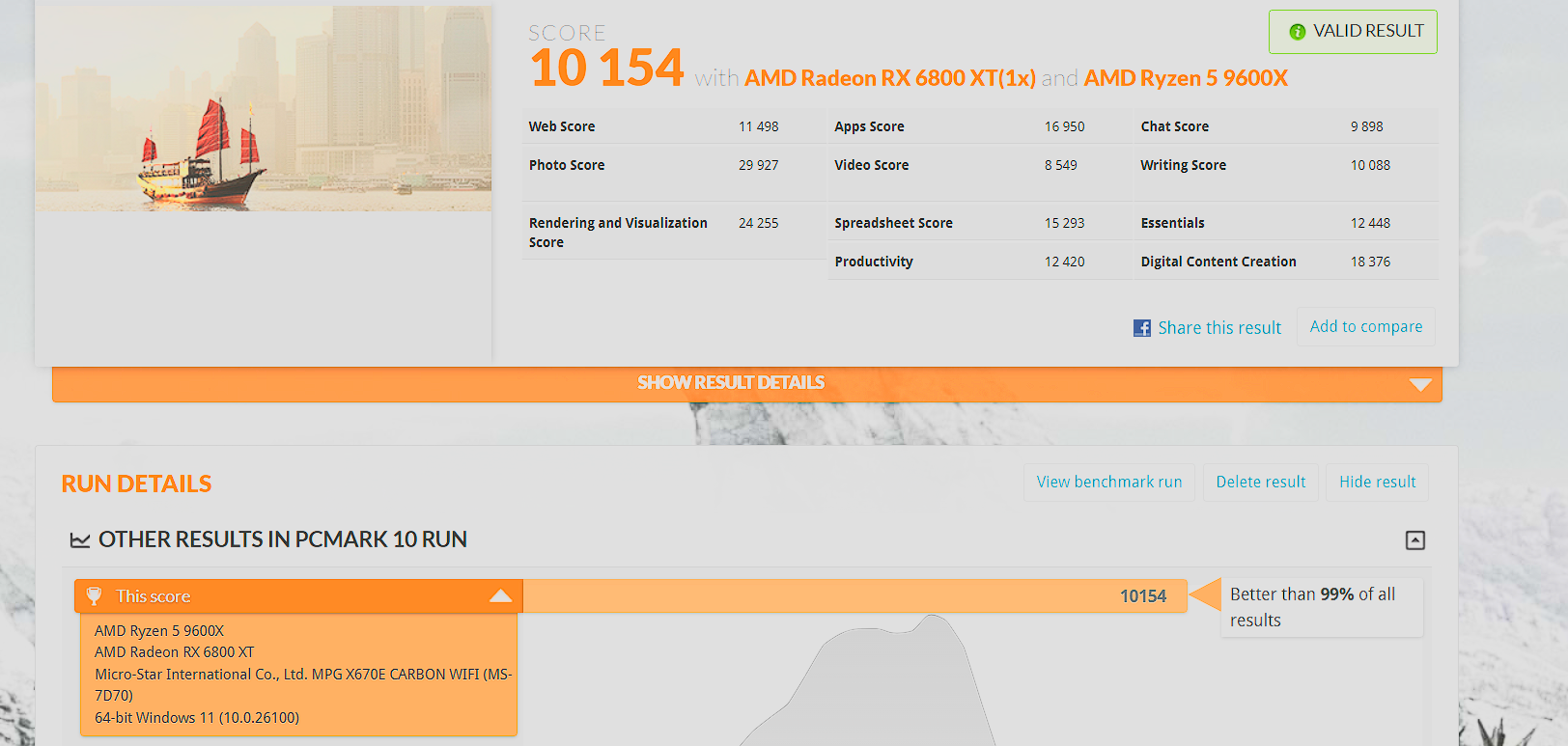Image resolution: width=1568 pixels, height=746 pixels.
Task: Click OTHER RESULTS IN PCMARK 10 RUN heading
Action: (x=283, y=539)
